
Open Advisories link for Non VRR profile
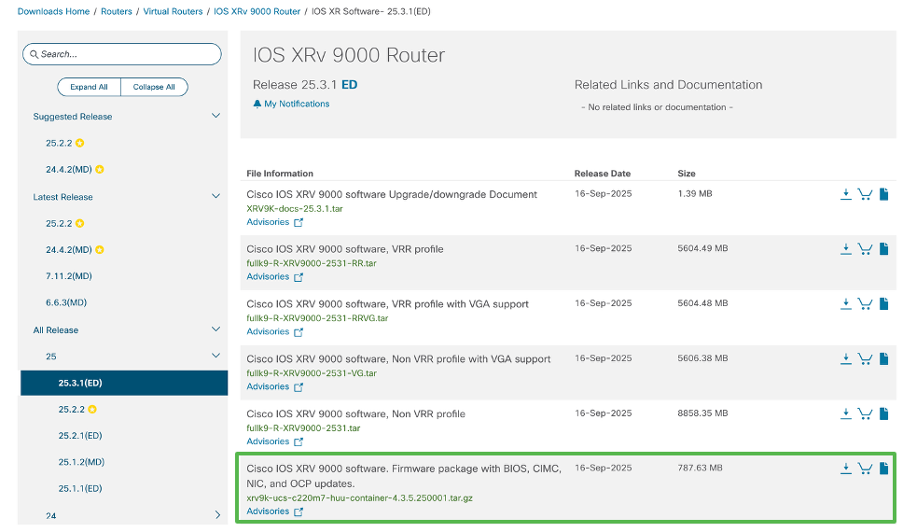268,442
